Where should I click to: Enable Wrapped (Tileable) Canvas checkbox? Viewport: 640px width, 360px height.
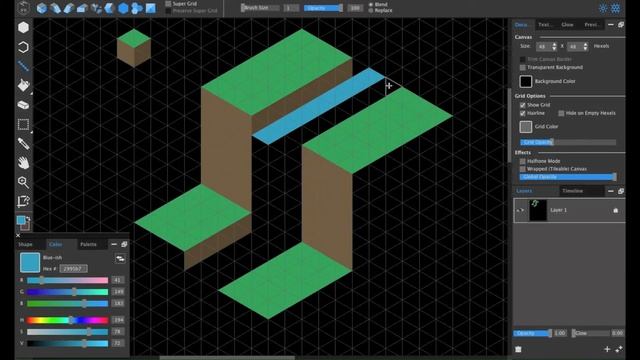522,169
